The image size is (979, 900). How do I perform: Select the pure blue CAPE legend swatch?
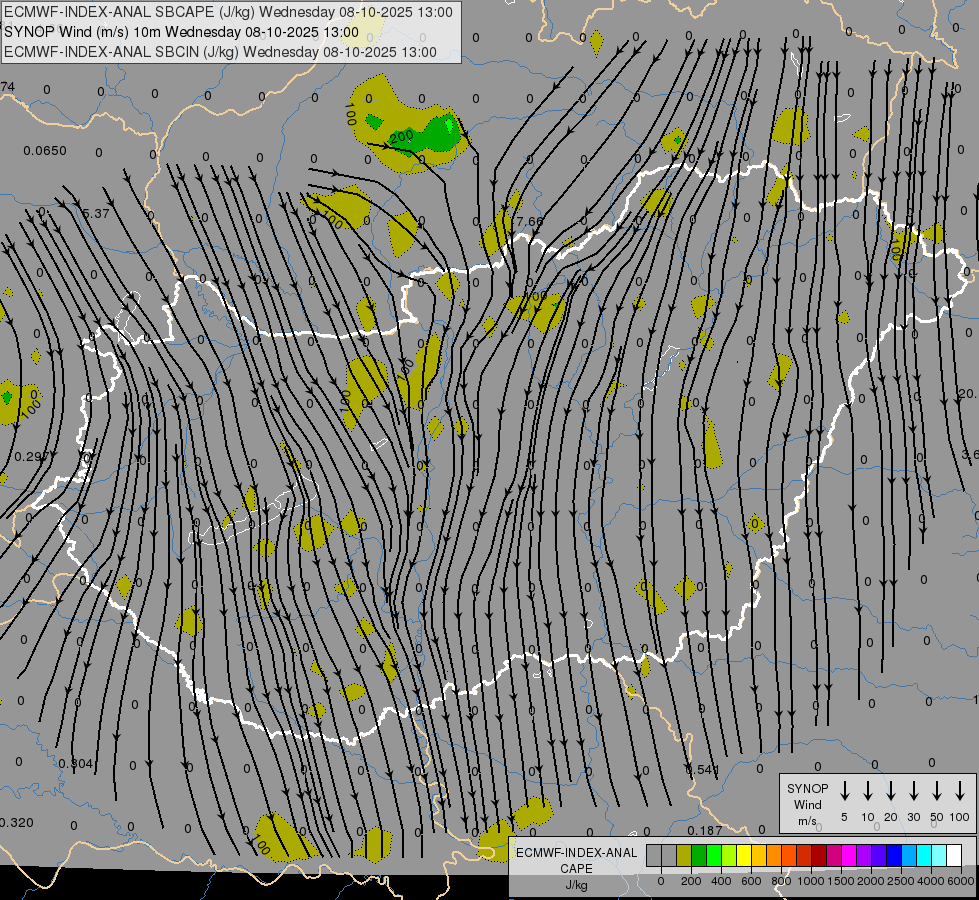[893, 856]
